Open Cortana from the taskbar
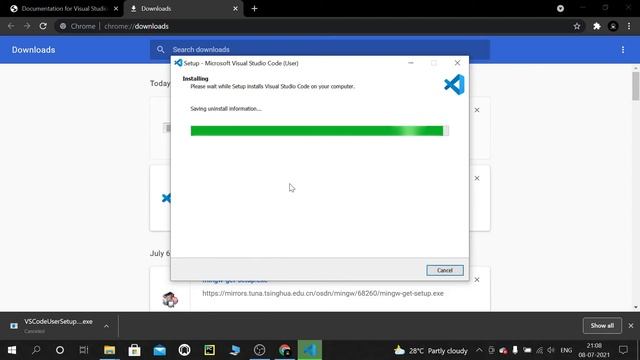 pos(60,350)
